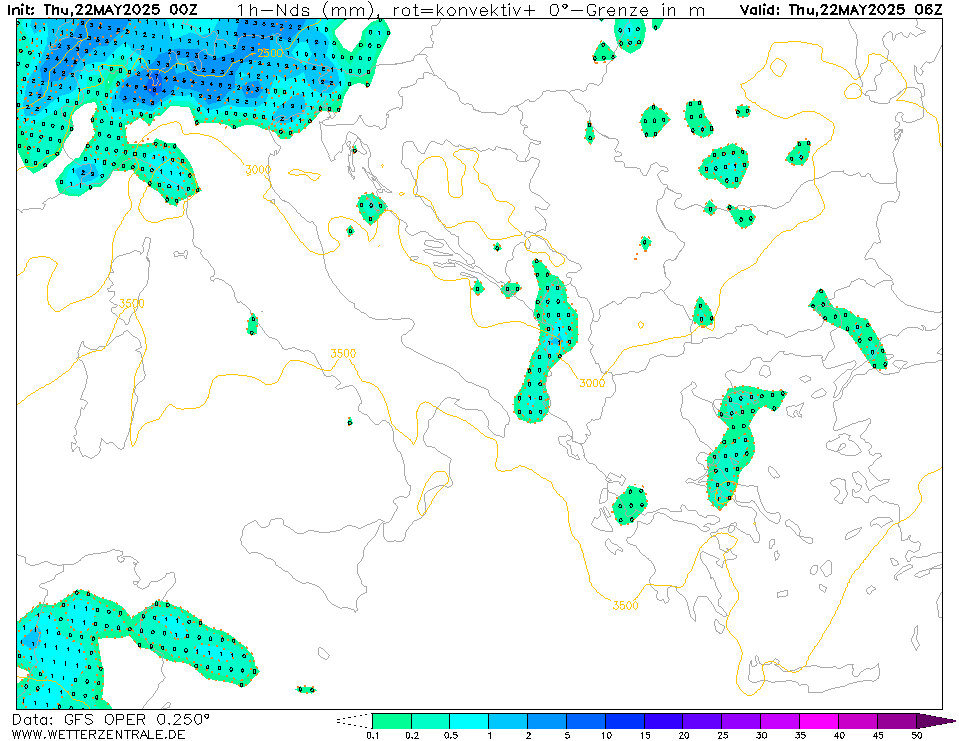Click the '2500' contour label in the blue rain area

point(270,53)
